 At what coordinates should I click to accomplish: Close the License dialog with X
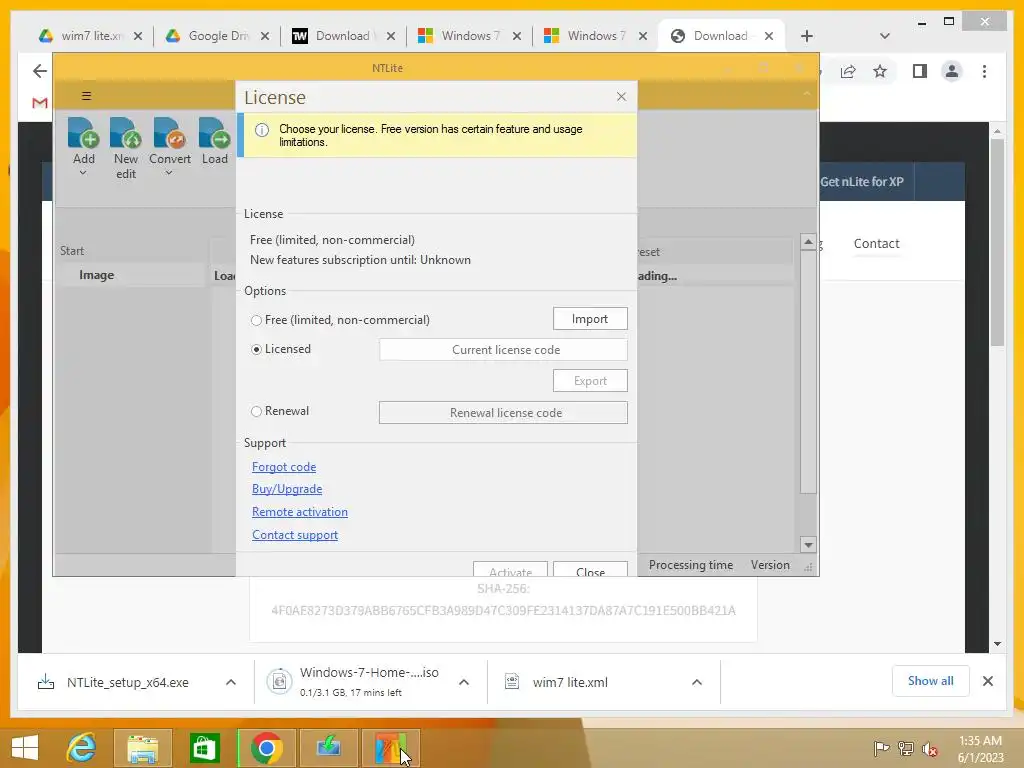(621, 97)
